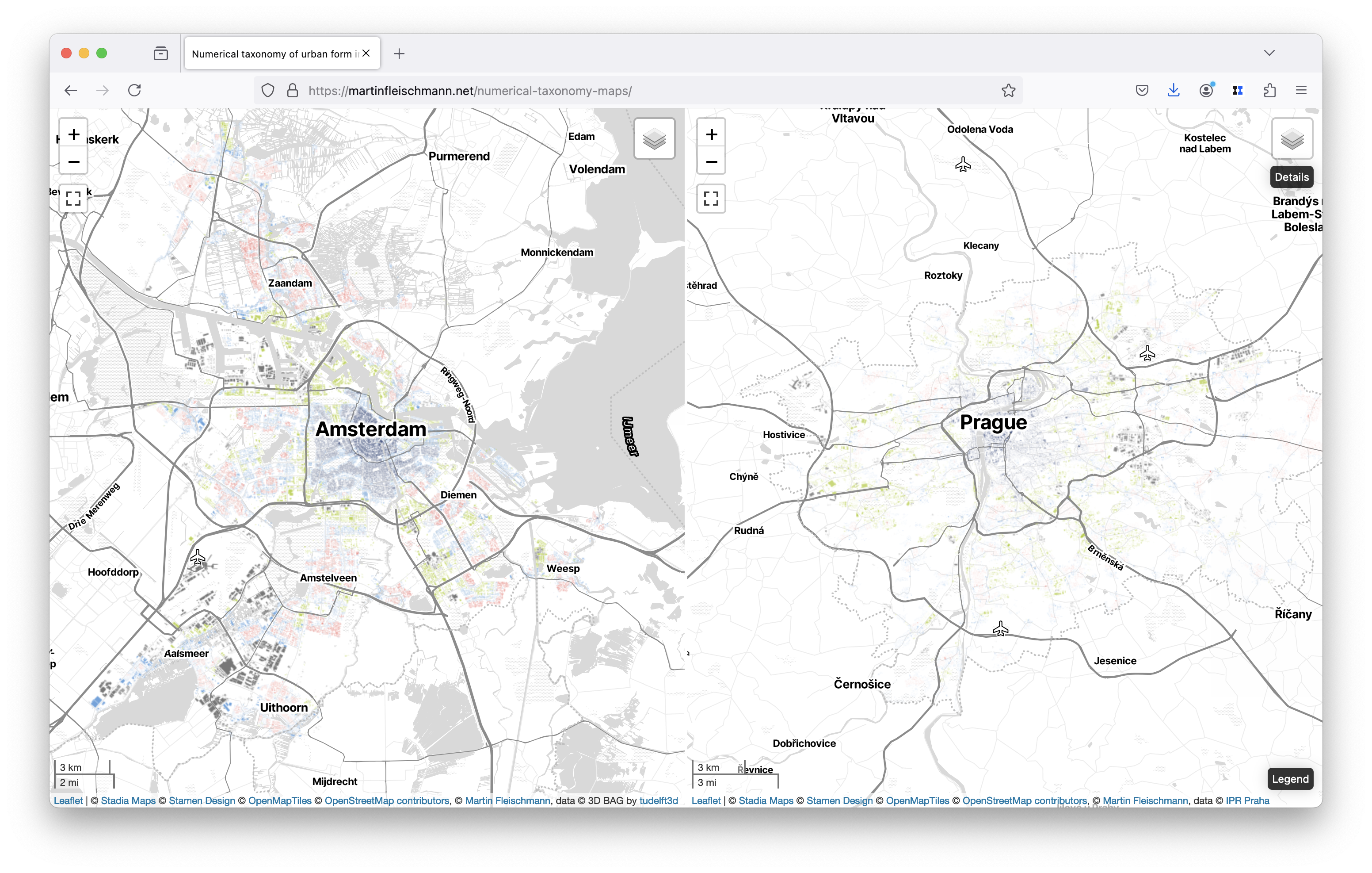Bookmark this page with the star icon
This screenshot has height=873, width=1372.
point(1008,91)
